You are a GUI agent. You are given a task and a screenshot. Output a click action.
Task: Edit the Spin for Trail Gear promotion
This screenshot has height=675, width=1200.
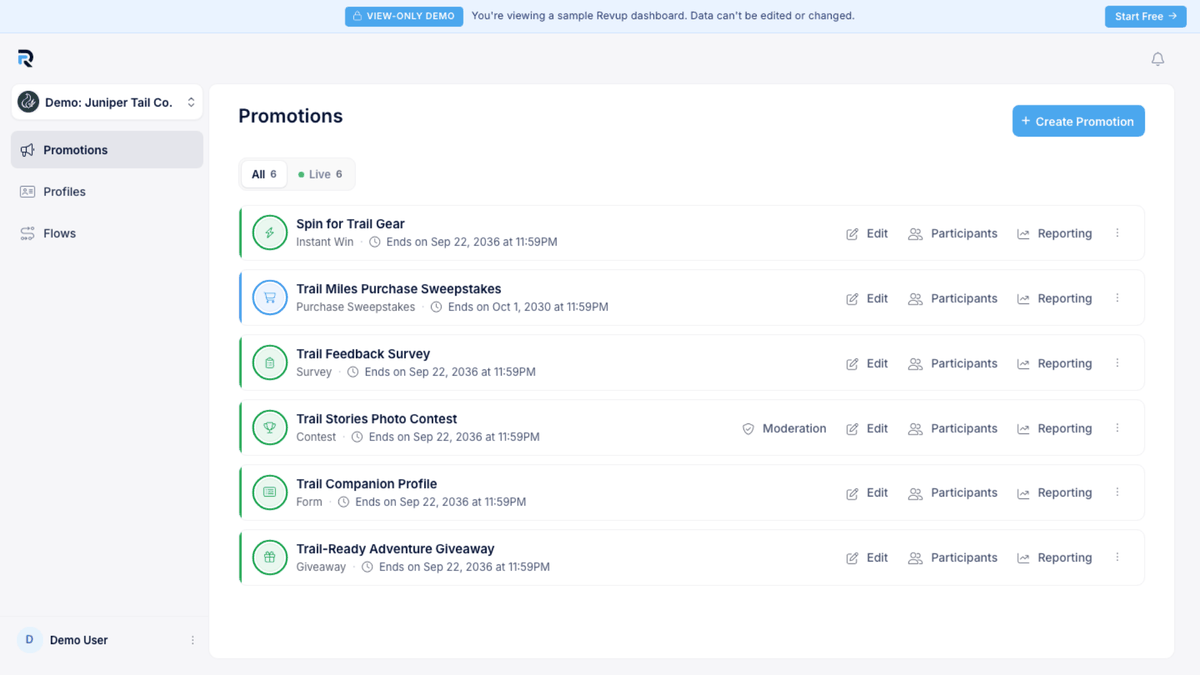click(867, 233)
